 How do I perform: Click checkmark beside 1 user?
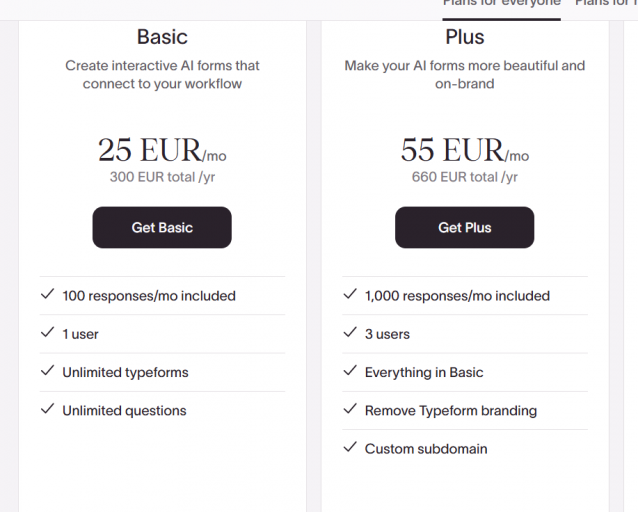tap(47, 333)
